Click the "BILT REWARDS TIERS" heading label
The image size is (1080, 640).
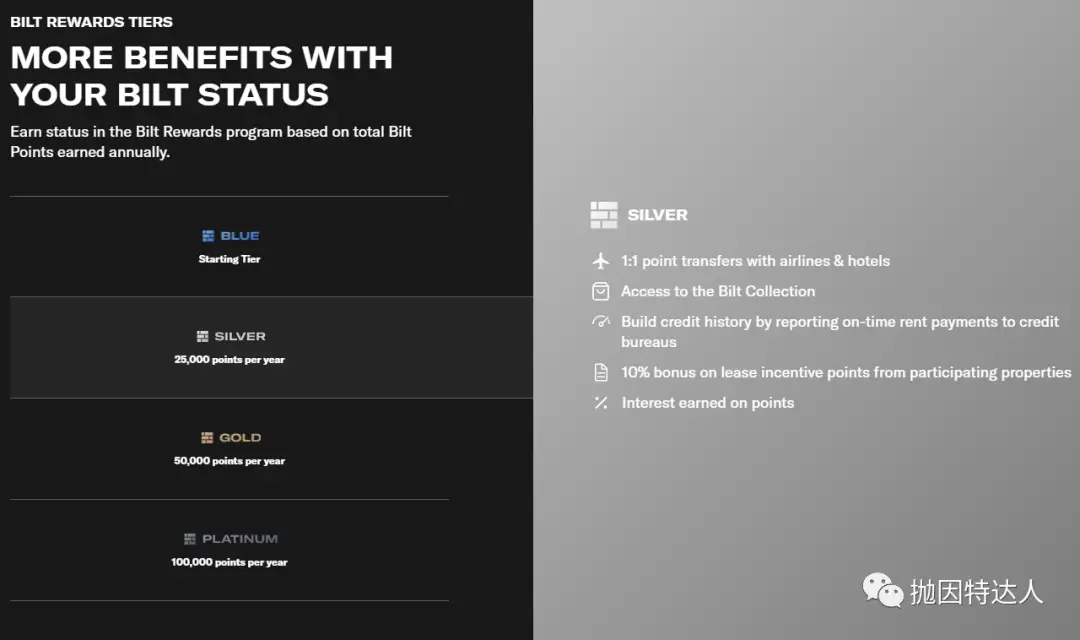pyautogui.click(x=91, y=22)
